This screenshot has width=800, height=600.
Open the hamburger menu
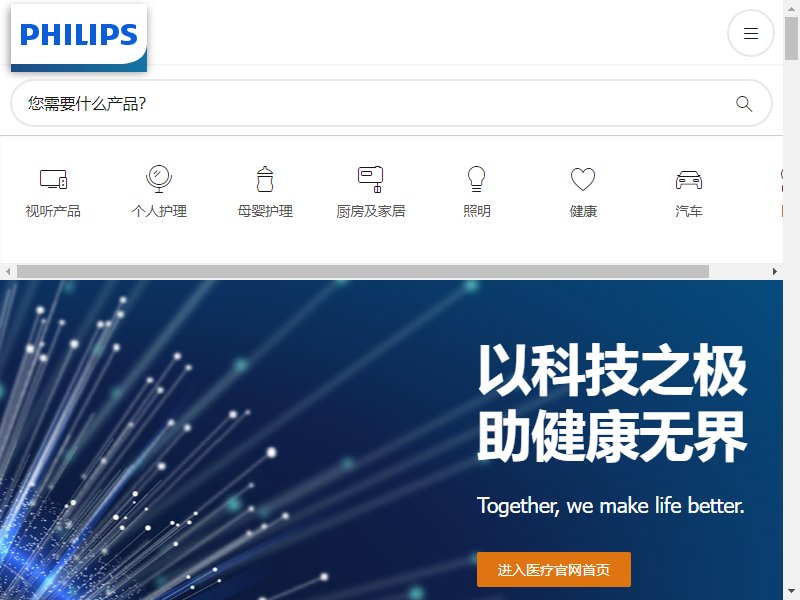[x=751, y=33]
